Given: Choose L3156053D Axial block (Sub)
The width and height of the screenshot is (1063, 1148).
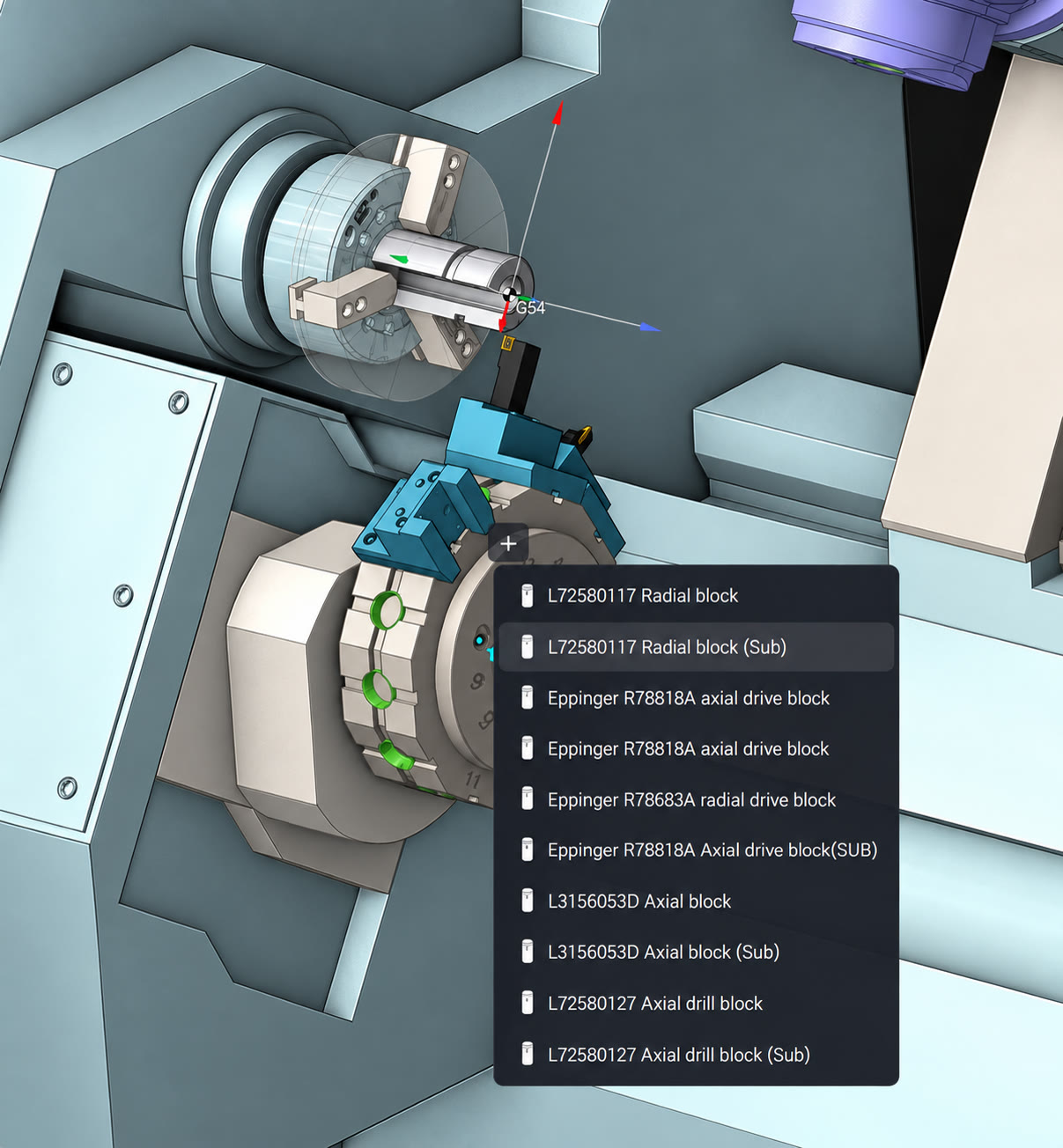Looking at the screenshot, I should click(696, 953).
